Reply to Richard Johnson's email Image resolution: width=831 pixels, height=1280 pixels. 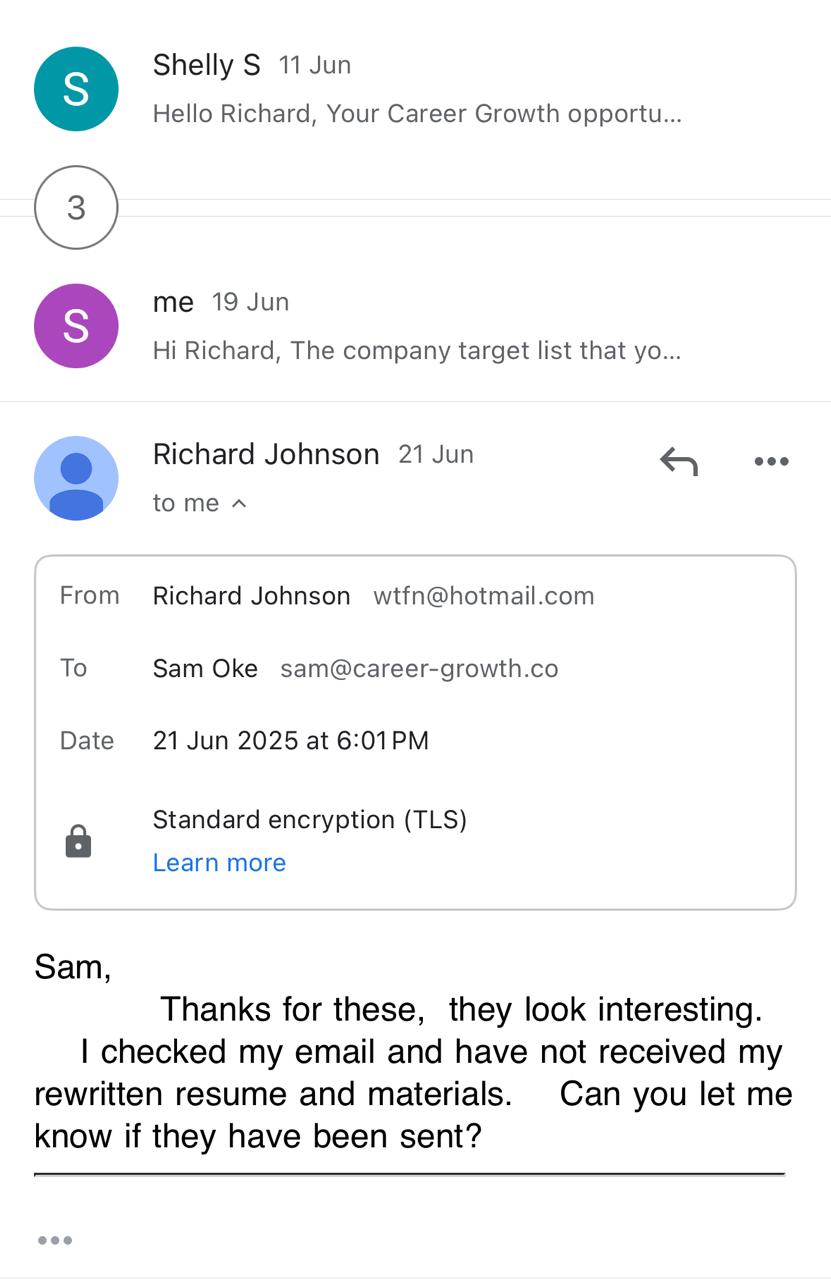pos(678,461)
